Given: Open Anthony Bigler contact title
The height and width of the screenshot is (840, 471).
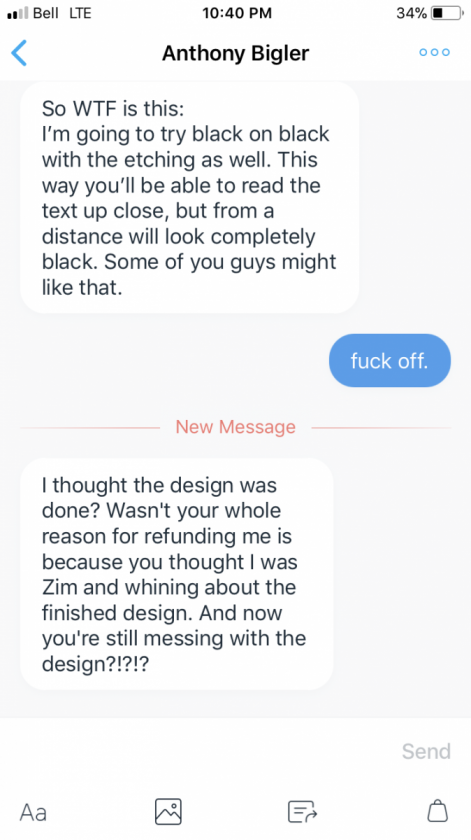Looking at the screenshot, I should 235,53.
